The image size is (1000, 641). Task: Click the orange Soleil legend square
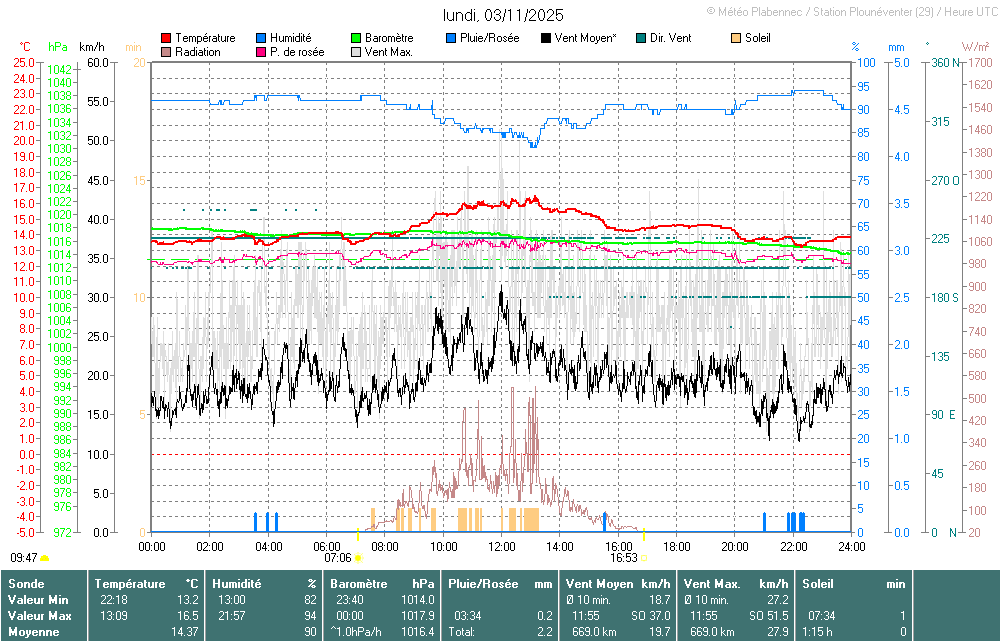pyautogui.click(x=736, y=38)
